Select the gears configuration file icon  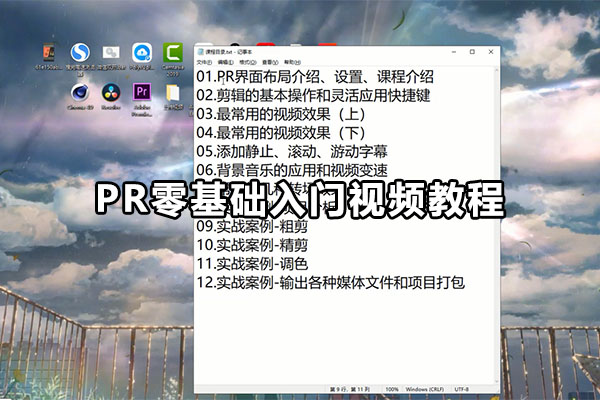[x=111, y=53]
